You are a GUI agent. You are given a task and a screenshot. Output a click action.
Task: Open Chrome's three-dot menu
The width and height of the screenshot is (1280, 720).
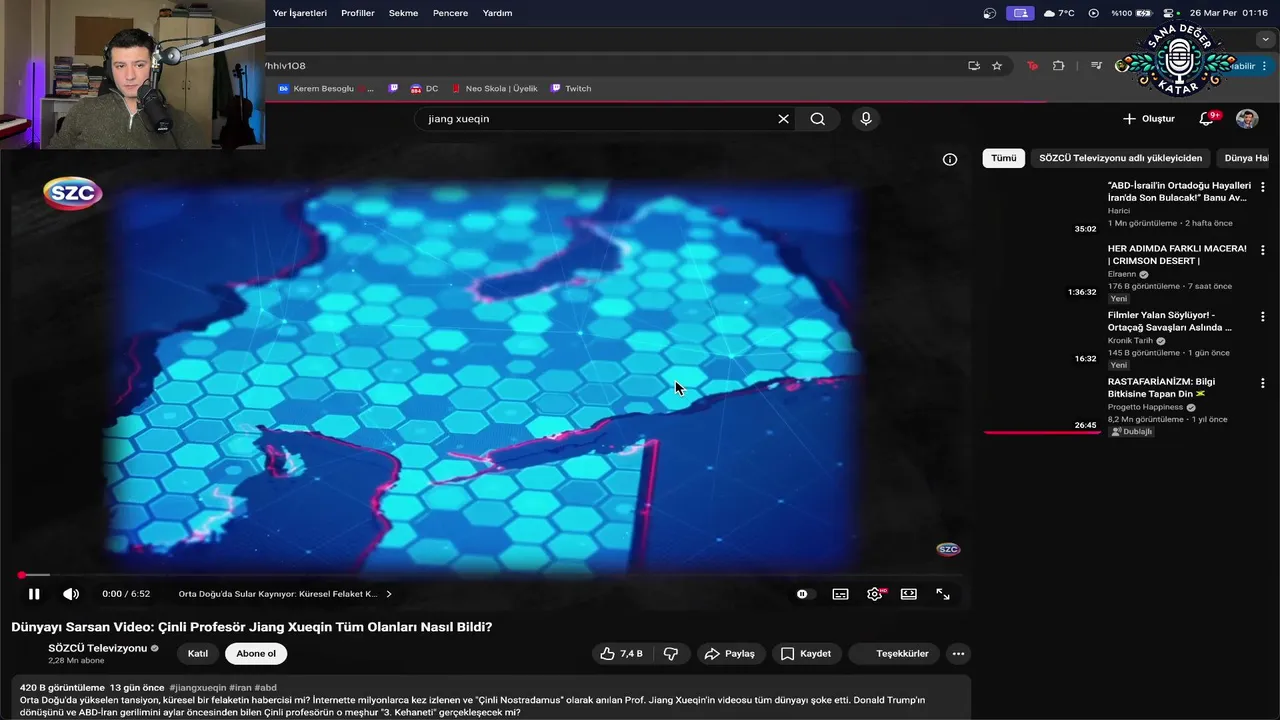pyautogui.click(x=1264, y=66)
